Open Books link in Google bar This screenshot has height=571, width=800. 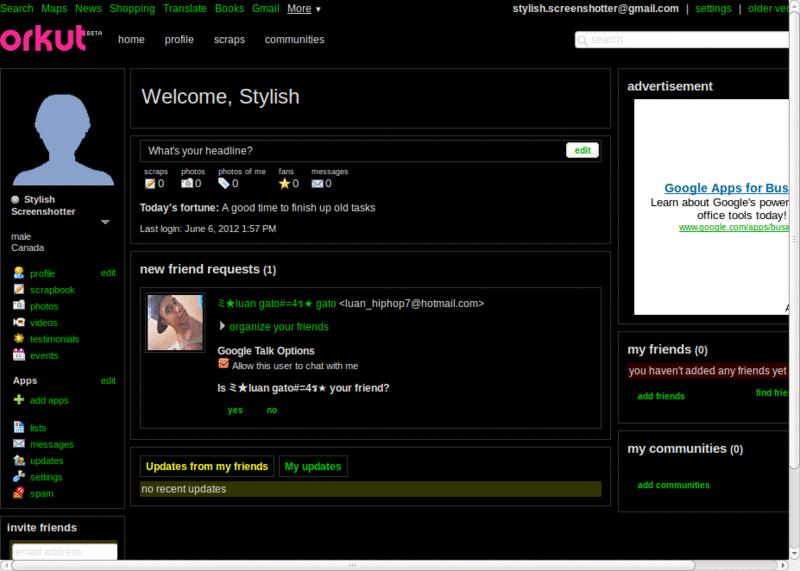[x=229, y=9]
